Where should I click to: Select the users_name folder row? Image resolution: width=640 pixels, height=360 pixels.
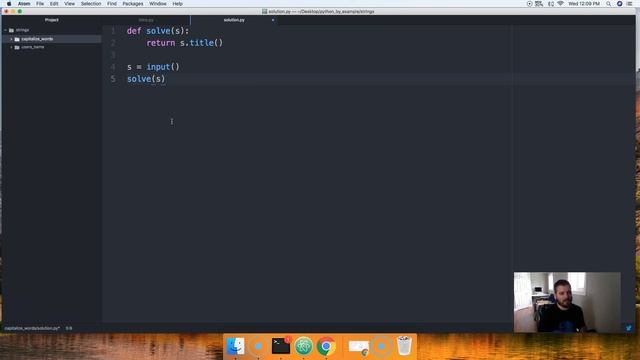(x=51, y=47)
